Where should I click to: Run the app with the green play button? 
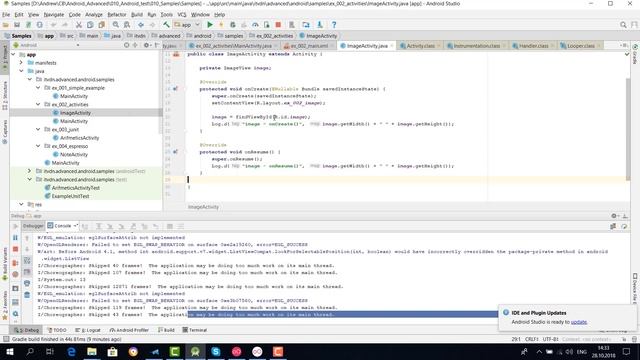(210, 25)
